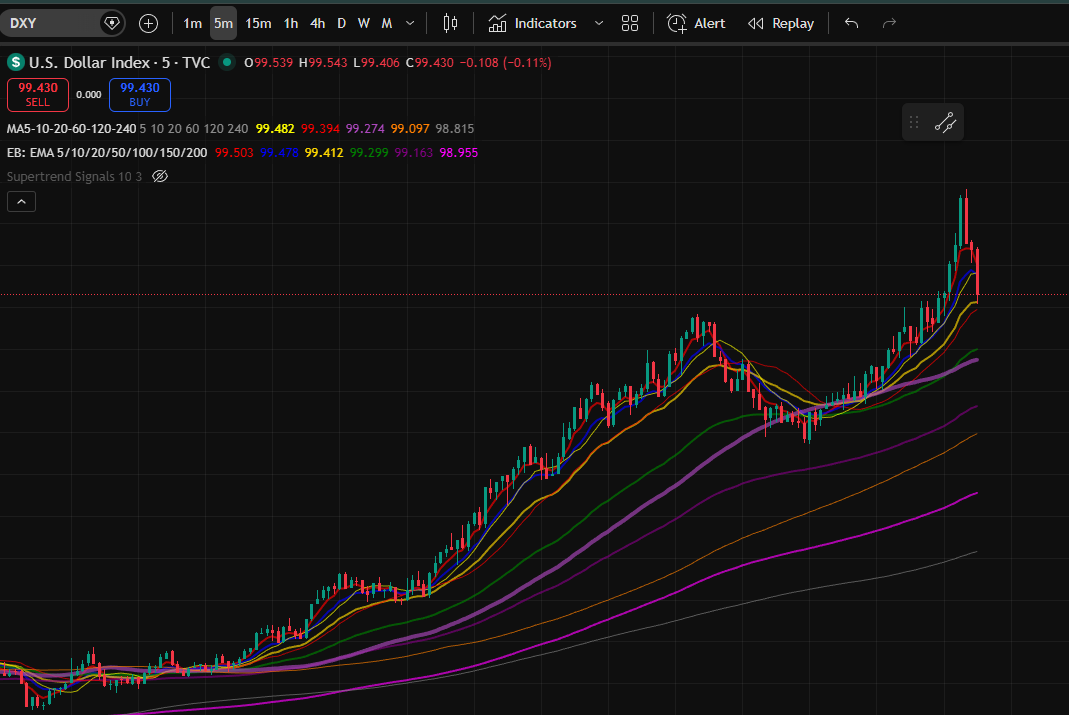This screenshot has height=715, width=1069.
Task: Click the undo arrow icon
Action: pos(851,23)
